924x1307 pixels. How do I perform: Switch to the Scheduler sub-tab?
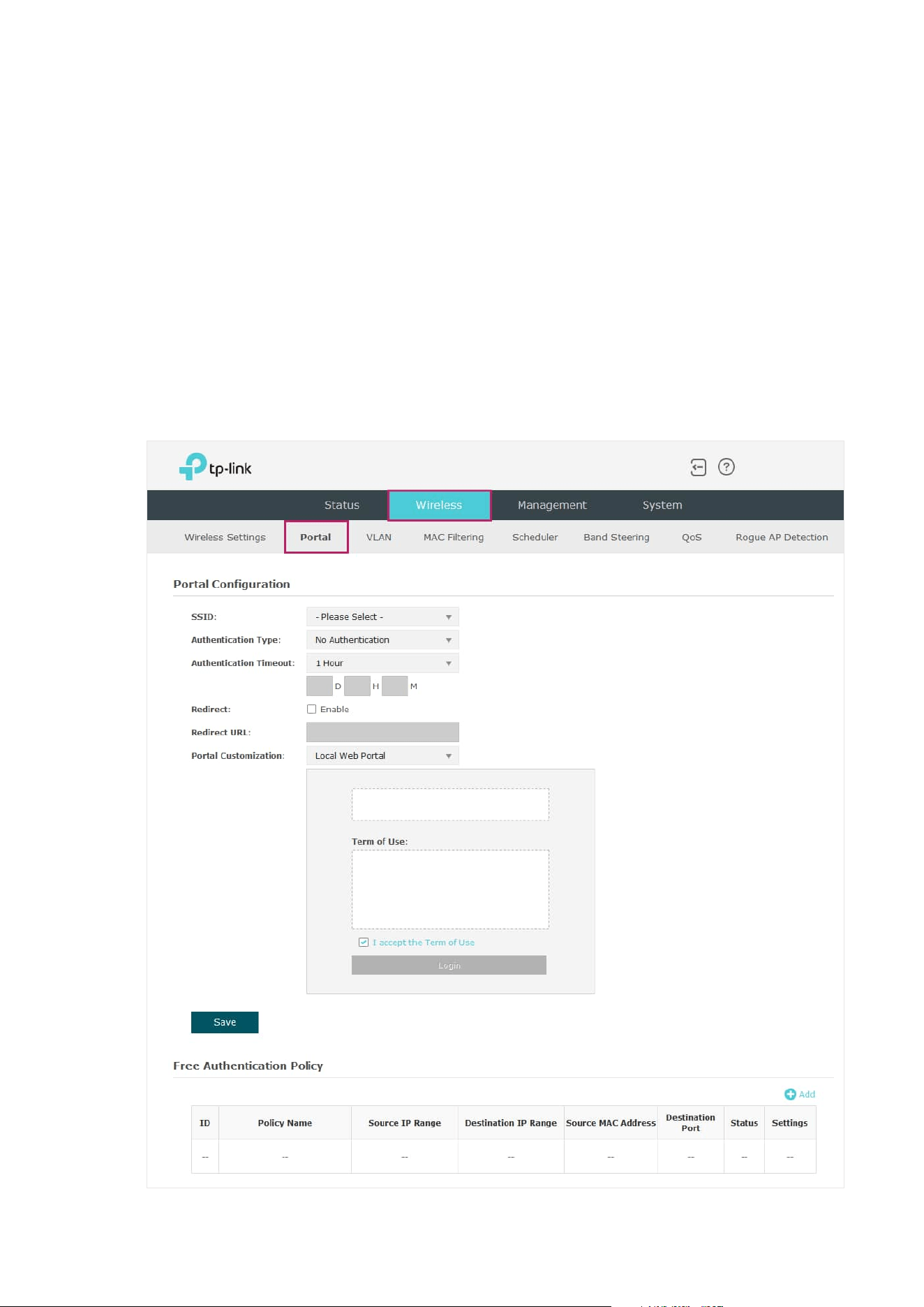[535, 537]
